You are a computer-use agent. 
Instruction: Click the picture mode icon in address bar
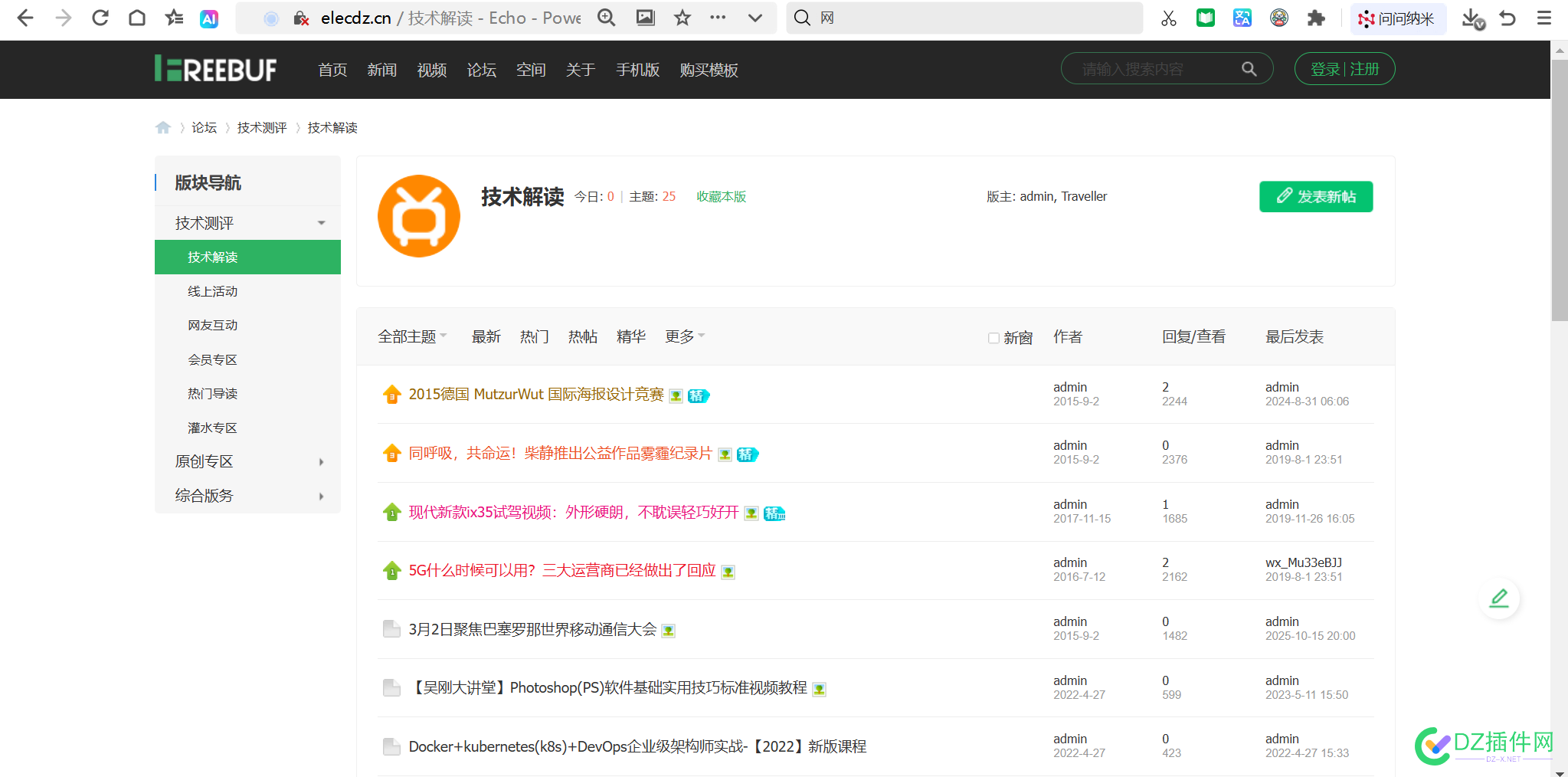pos(645,18)
